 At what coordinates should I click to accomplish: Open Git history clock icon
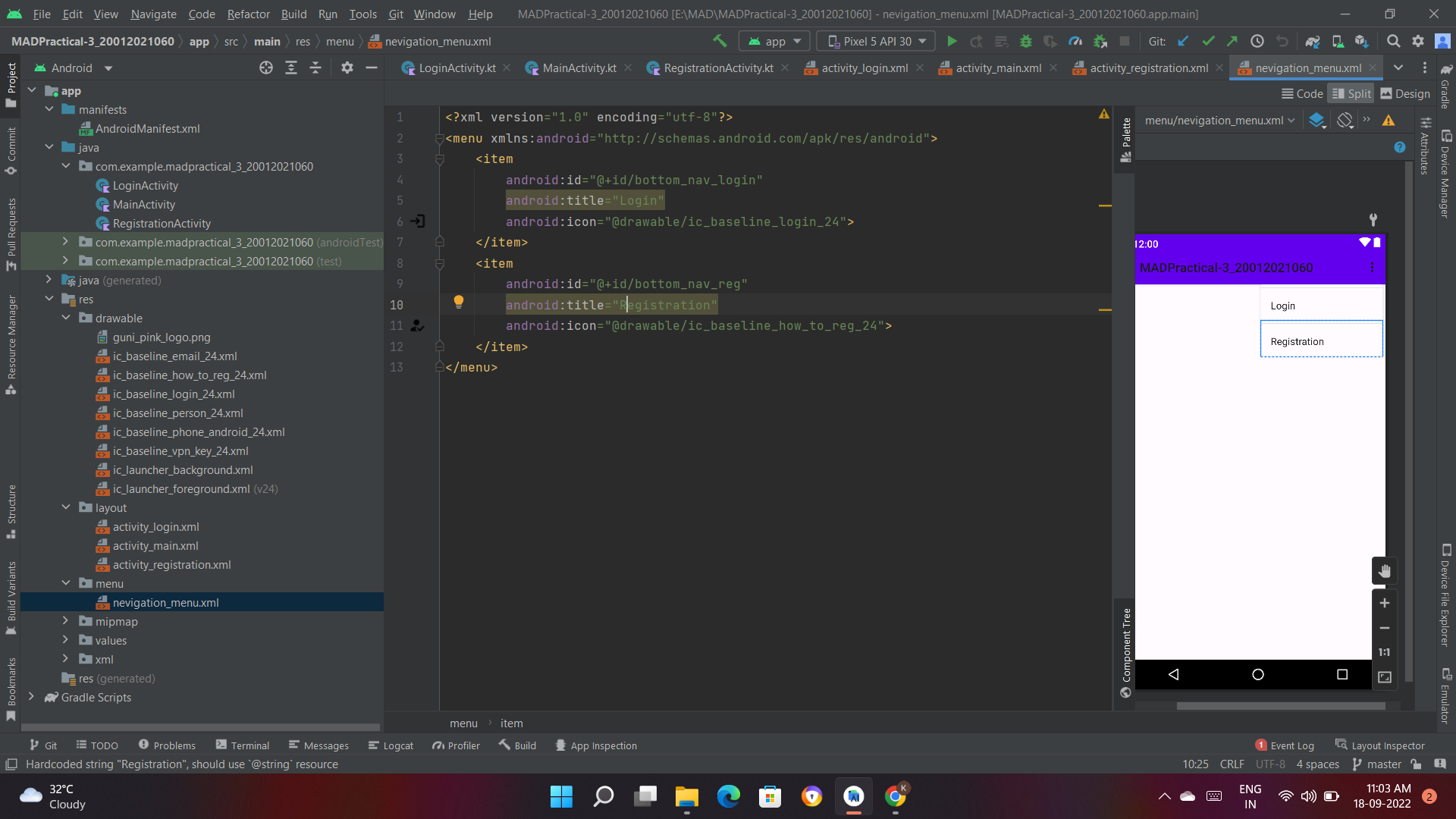(x=1257, y=41)
